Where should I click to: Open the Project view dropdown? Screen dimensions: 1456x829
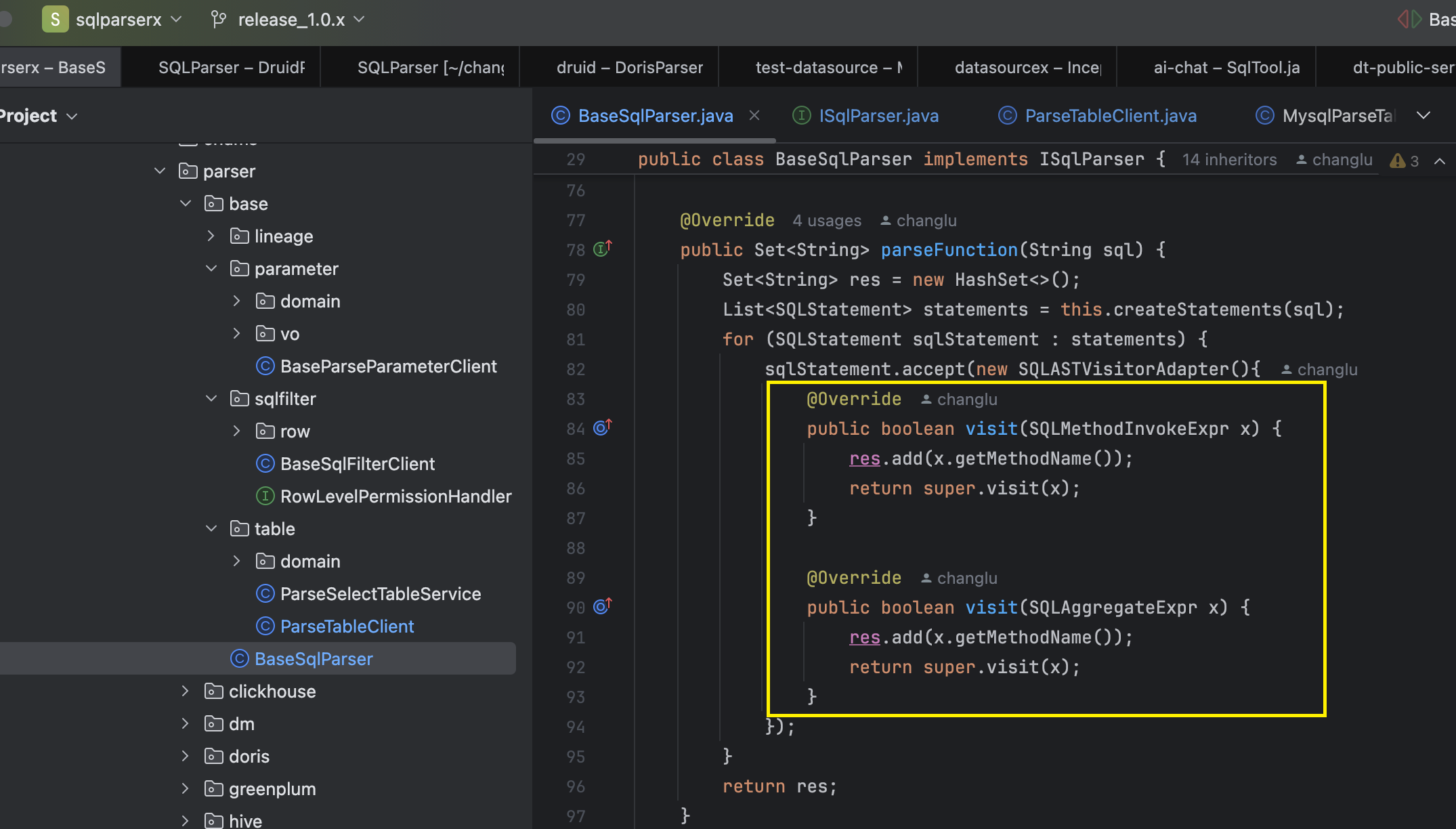(x=38, y=116)
